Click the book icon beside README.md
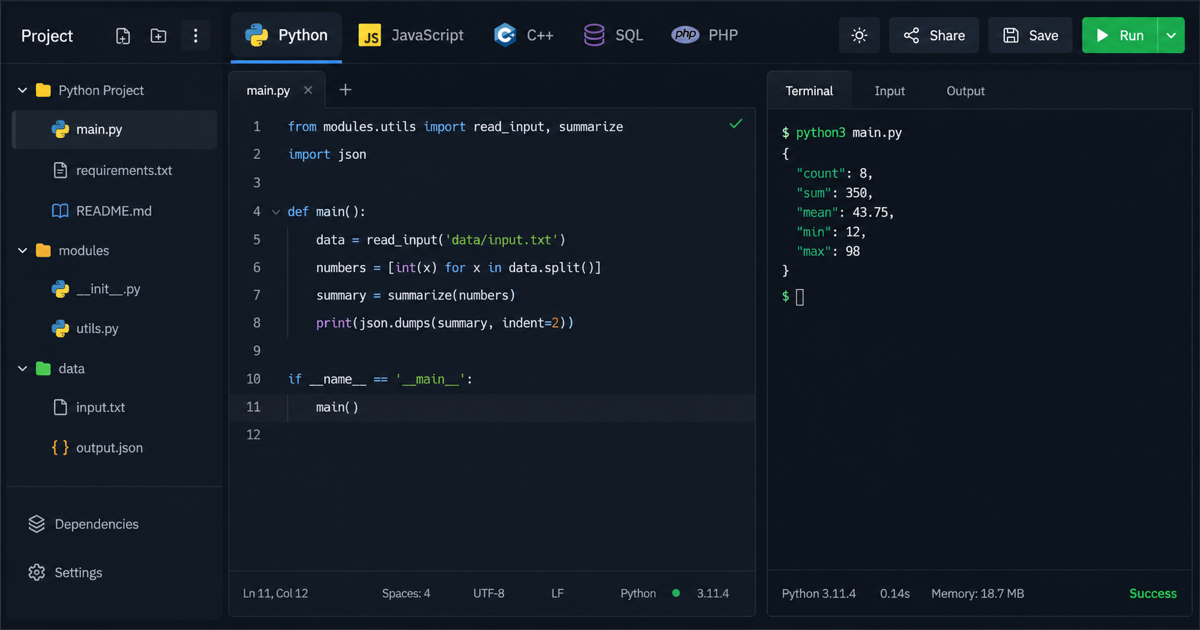This screenshot has width=1200, height=630. pos(60,211)
